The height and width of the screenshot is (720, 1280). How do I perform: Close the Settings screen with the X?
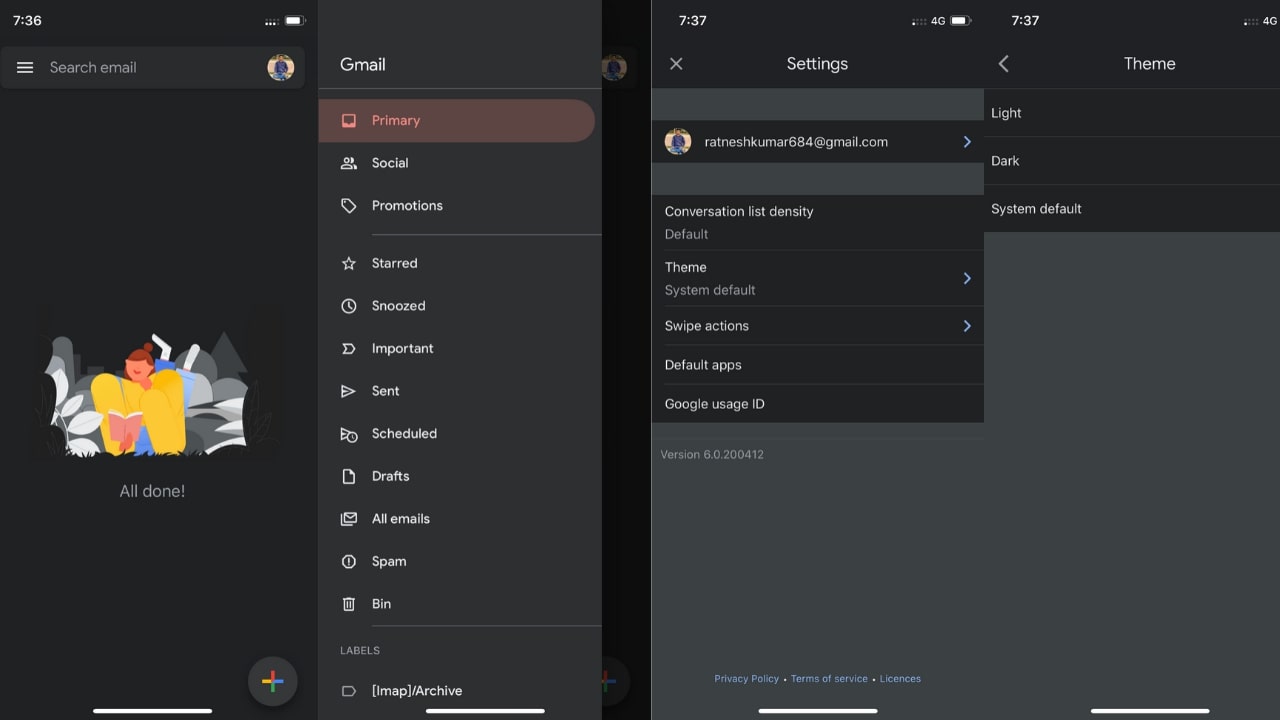pos(676,64)
